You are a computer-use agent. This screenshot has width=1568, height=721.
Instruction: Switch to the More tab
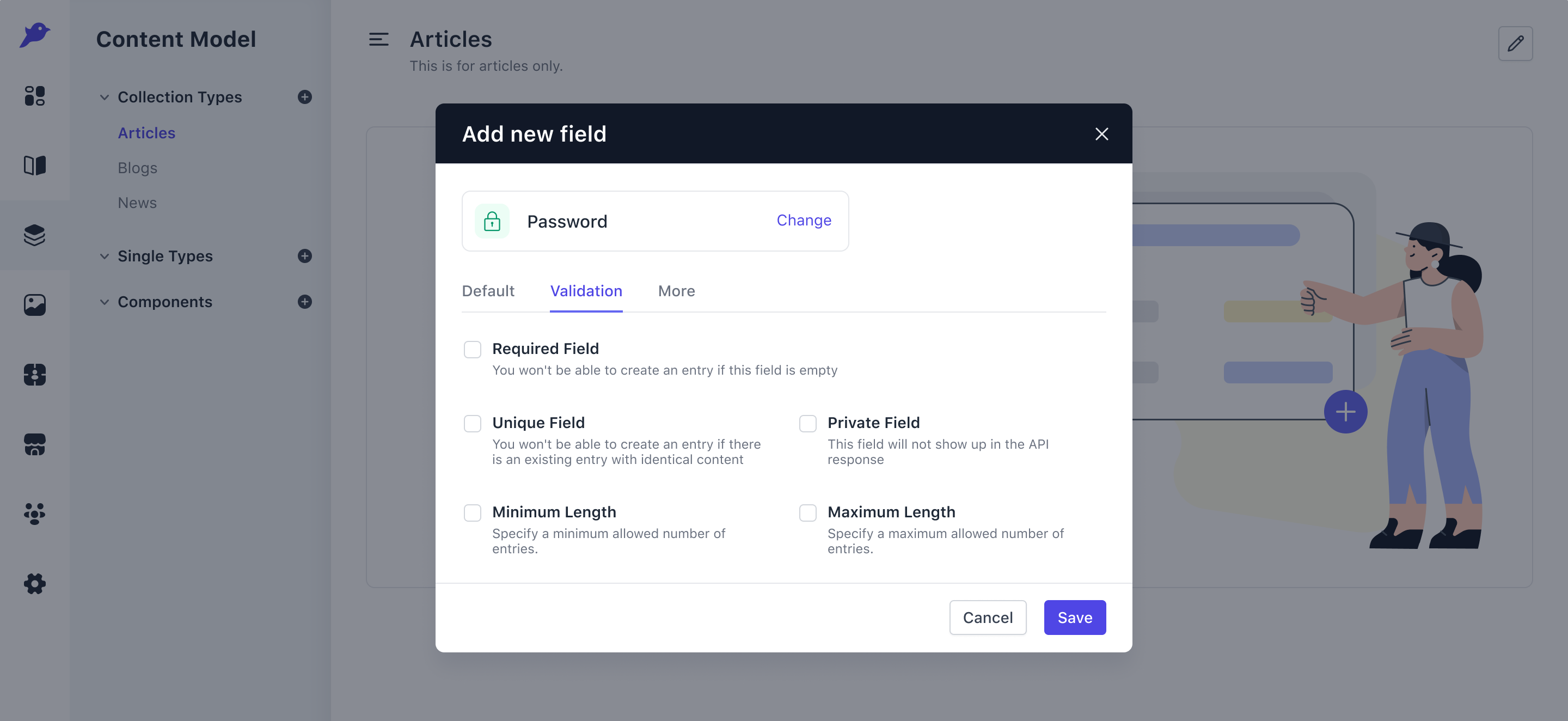pos(676,291)
